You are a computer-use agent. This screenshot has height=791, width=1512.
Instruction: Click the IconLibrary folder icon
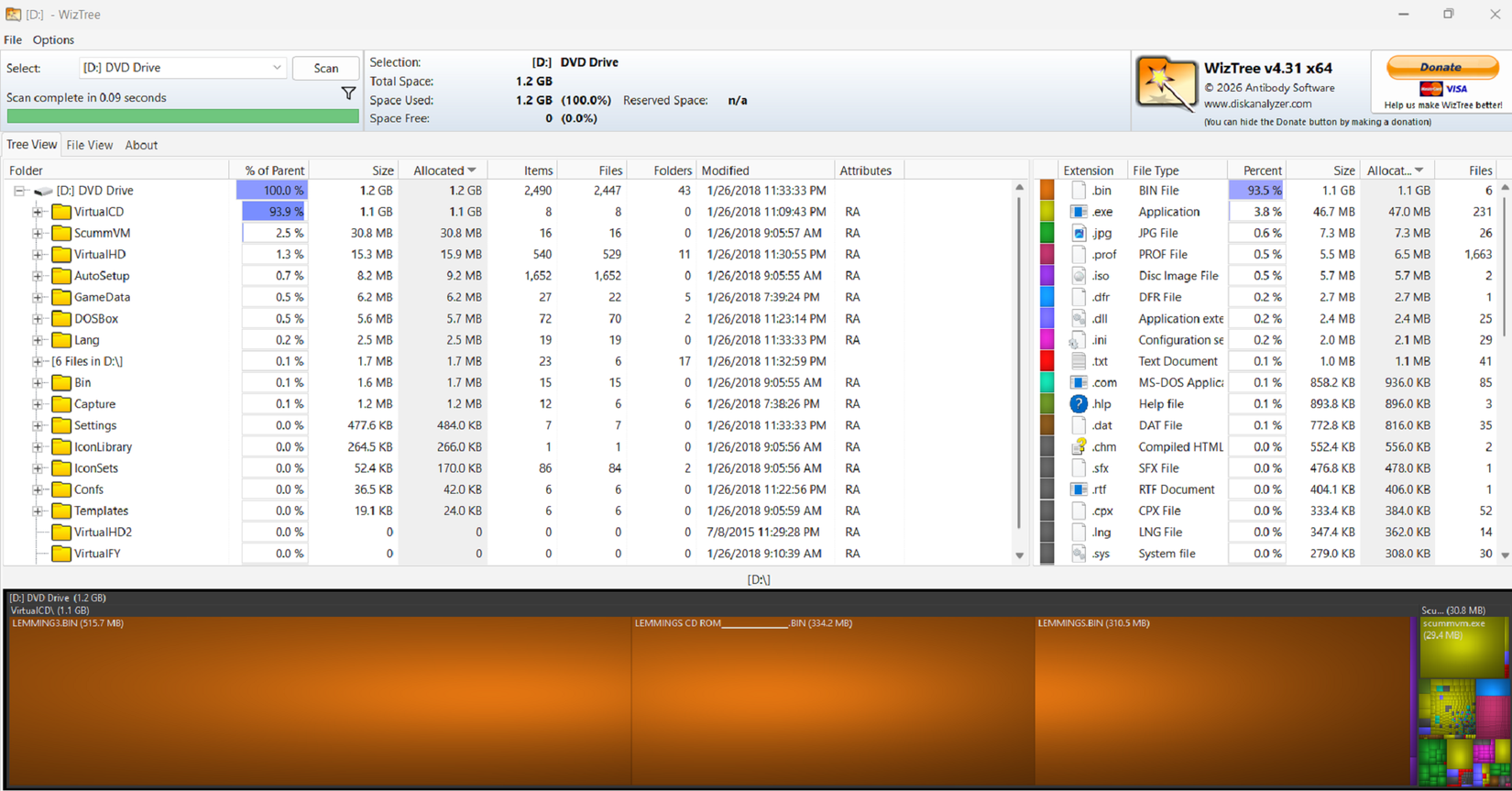click(x=61, y=446)
